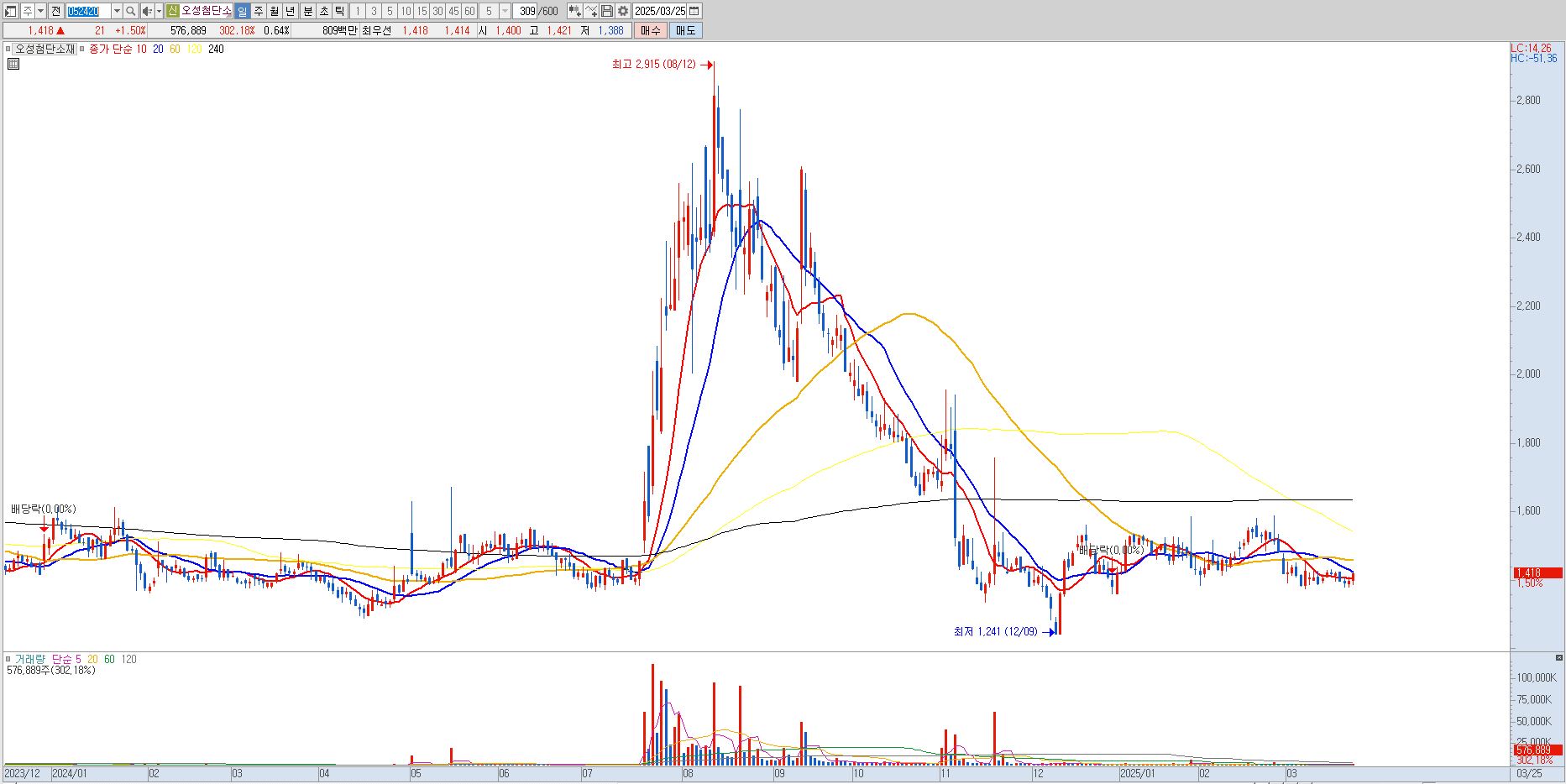1566x784 pixels.
Task: Select the 30 interval button
Action: pos(437,11)
